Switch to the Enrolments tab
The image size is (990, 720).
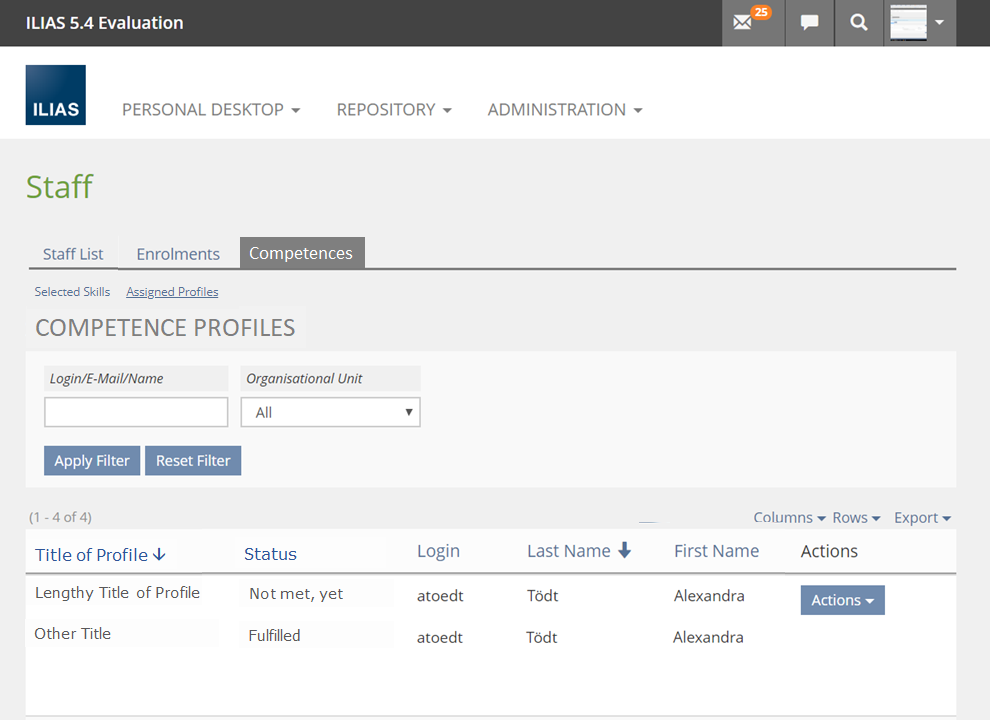pyautogui.click(x=178, y=254)
